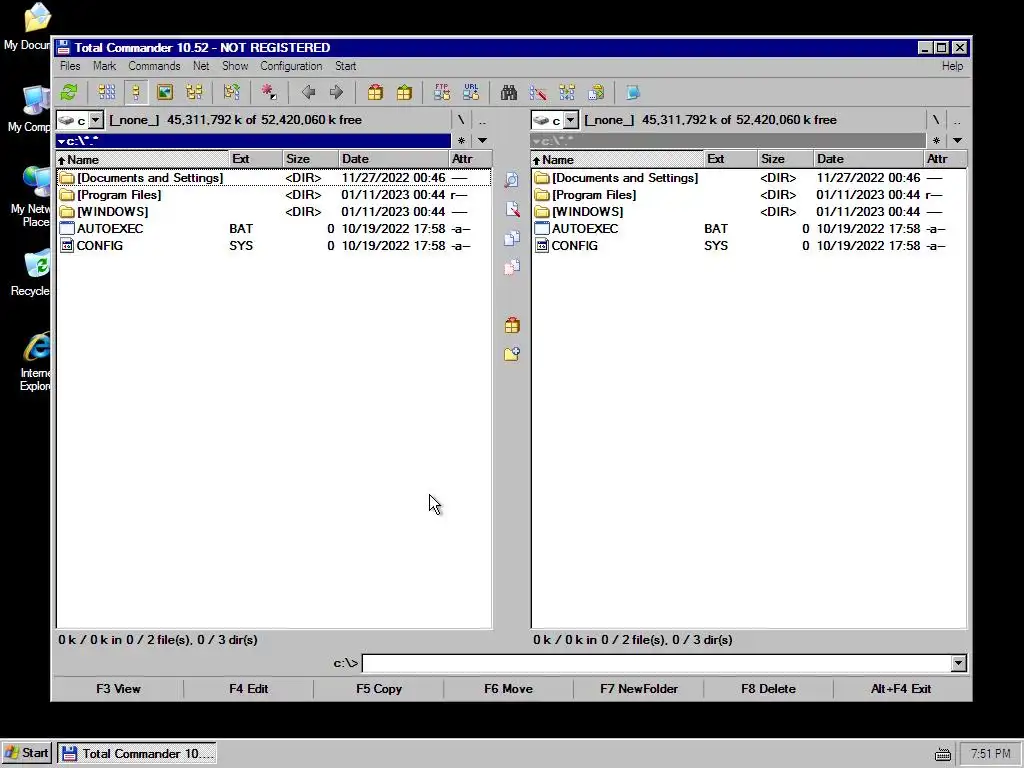Show the directory tree view icon

[x=194, y=92]
